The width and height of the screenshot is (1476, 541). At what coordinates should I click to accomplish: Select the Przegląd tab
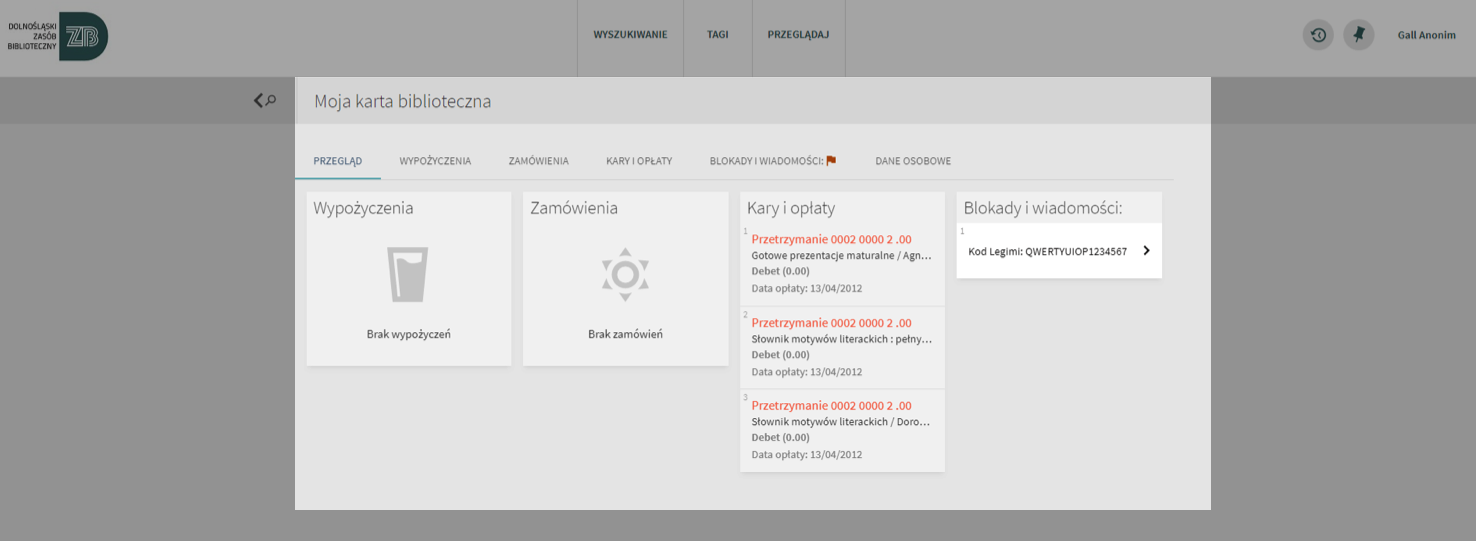338,161
